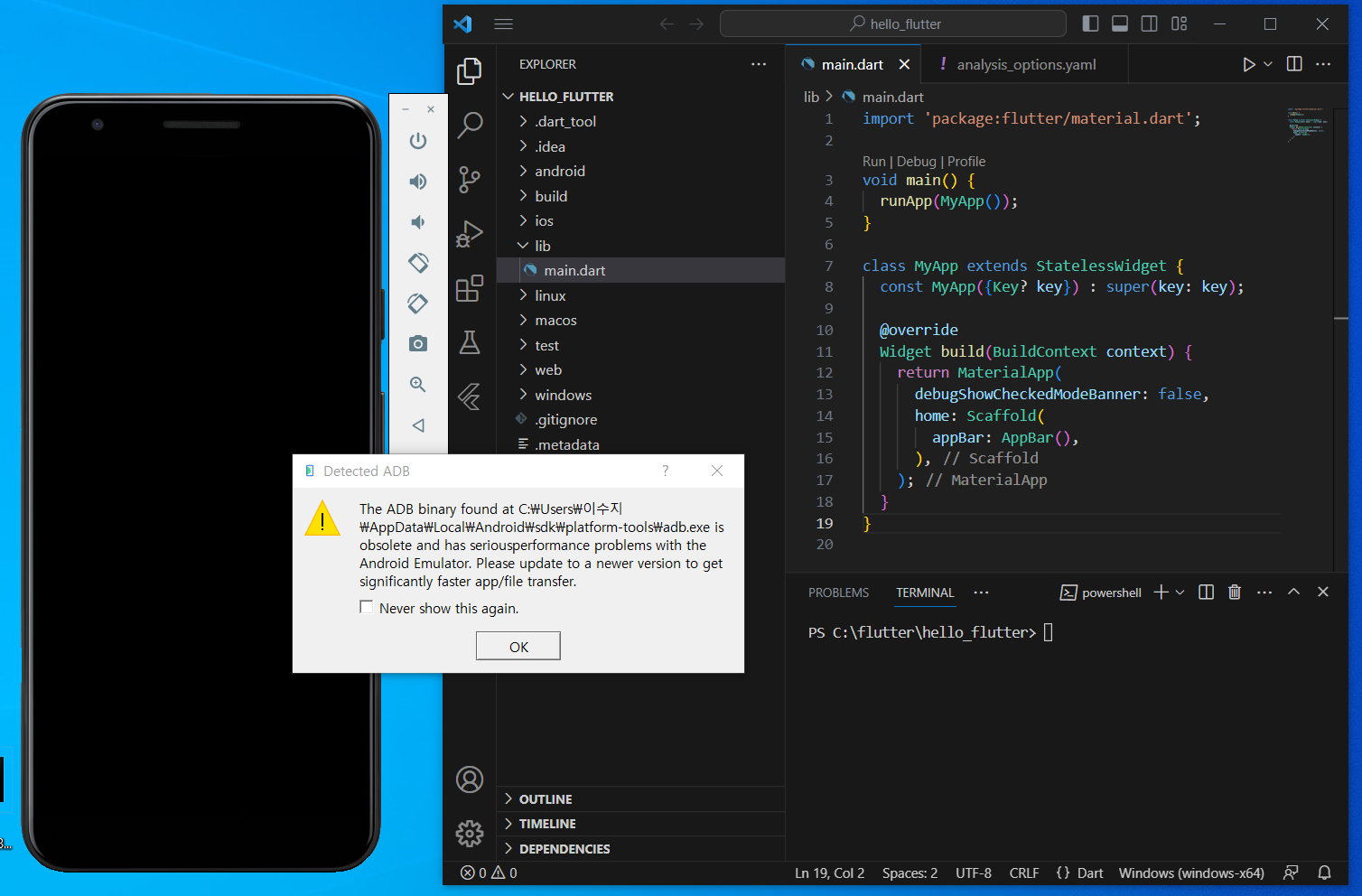This screenshot has width=1362, height=896.
Task: Kill the terminal with trash icon
Action: (x=1235, y=593)
